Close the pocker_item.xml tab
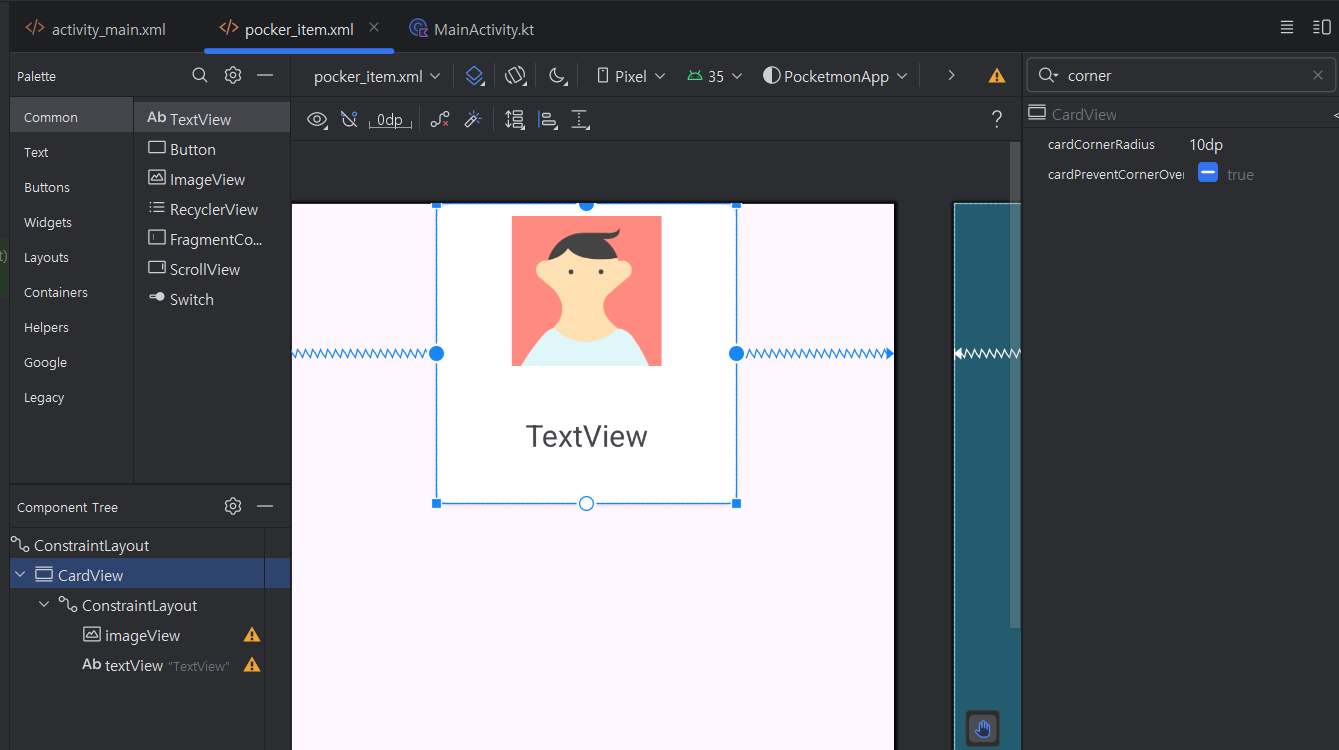This screenshot has width=1339, height=750. pyautogui.click(x=374, y=27)
